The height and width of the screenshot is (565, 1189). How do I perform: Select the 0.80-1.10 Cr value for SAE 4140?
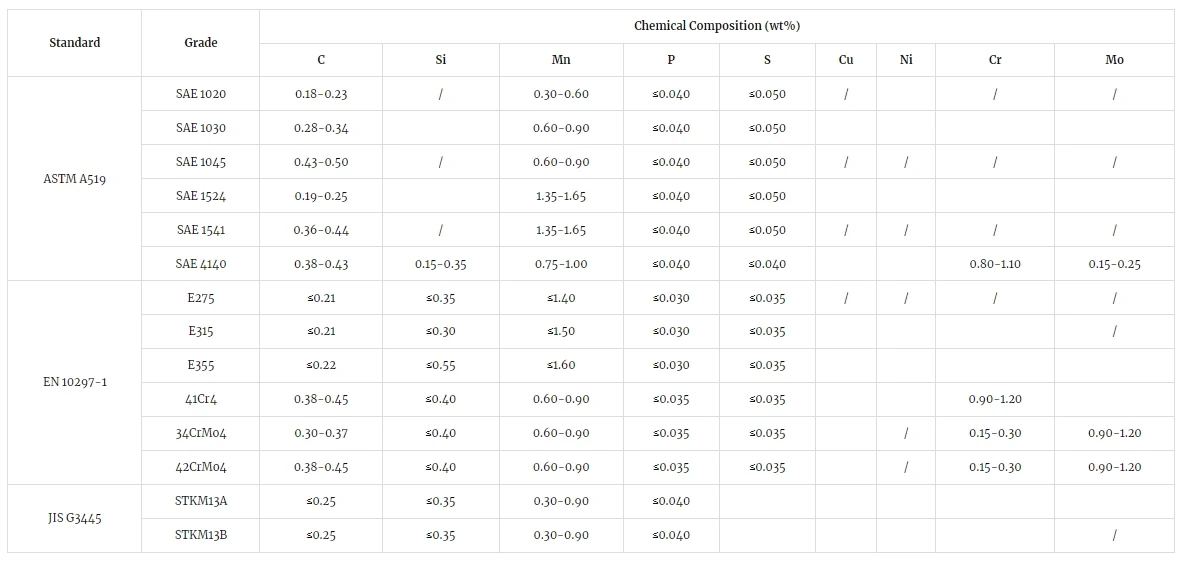[x=995, y=264]
